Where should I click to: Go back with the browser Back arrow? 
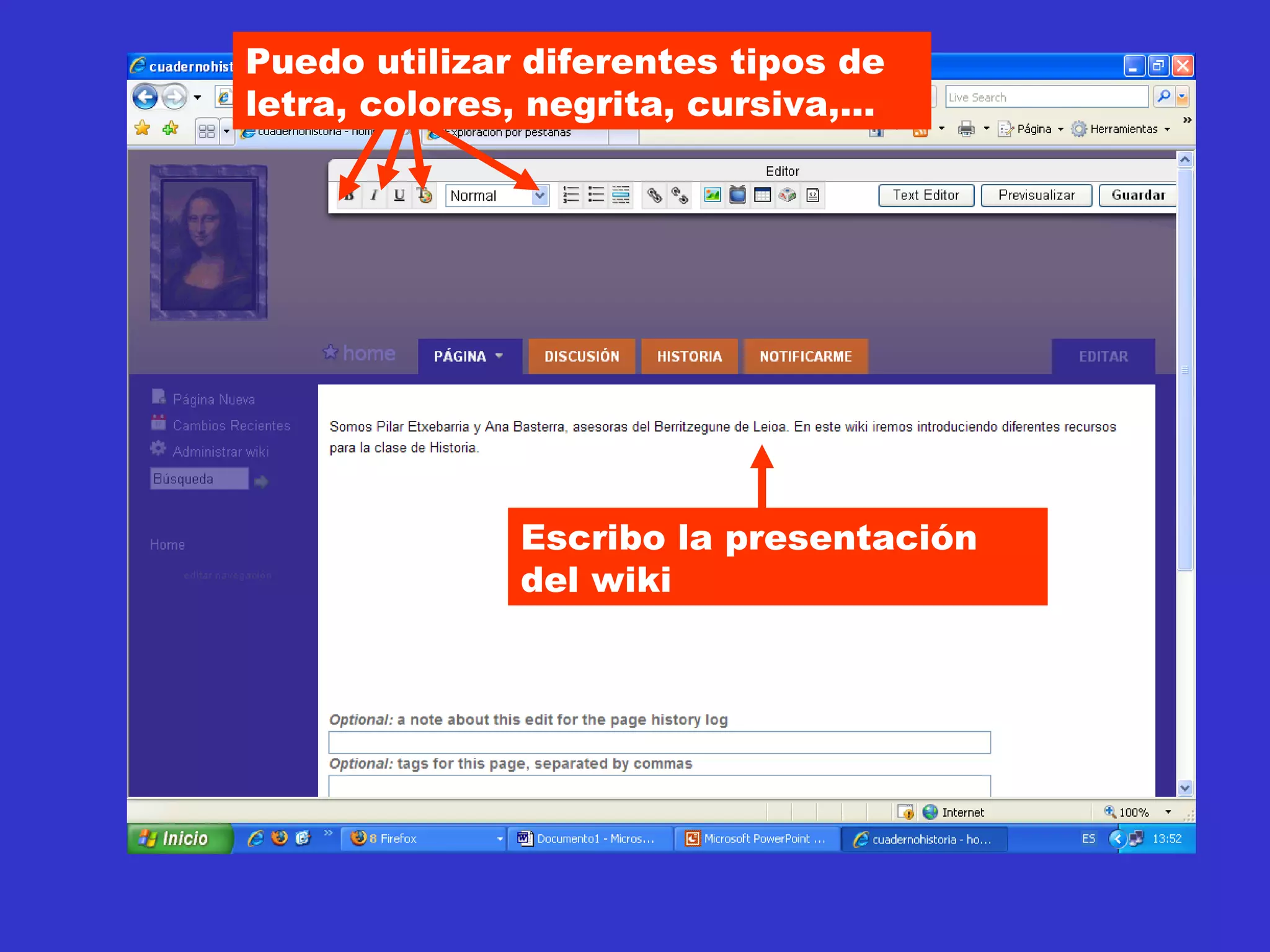point(145,97)
